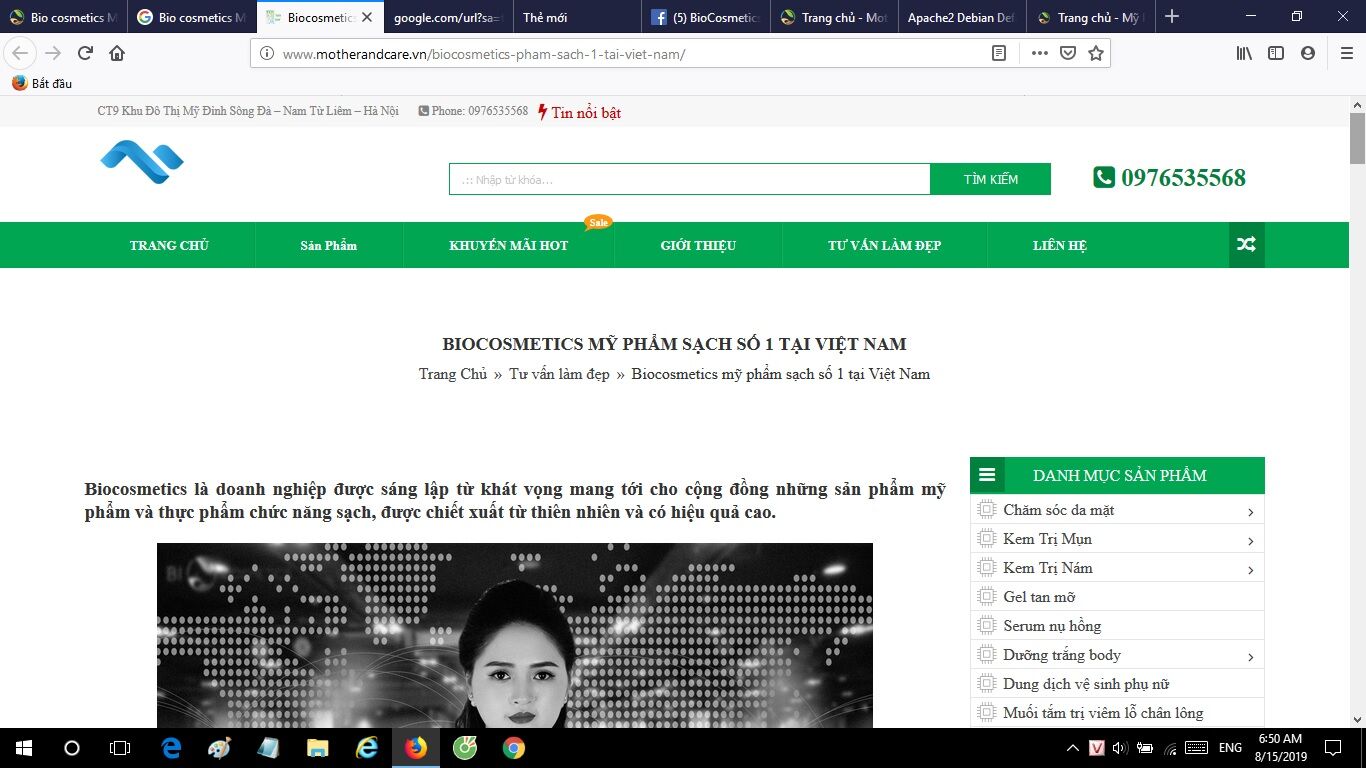This screenshot has height=768, width=1366.
Task: Go back to the previous page
Action: pos(20,53)
